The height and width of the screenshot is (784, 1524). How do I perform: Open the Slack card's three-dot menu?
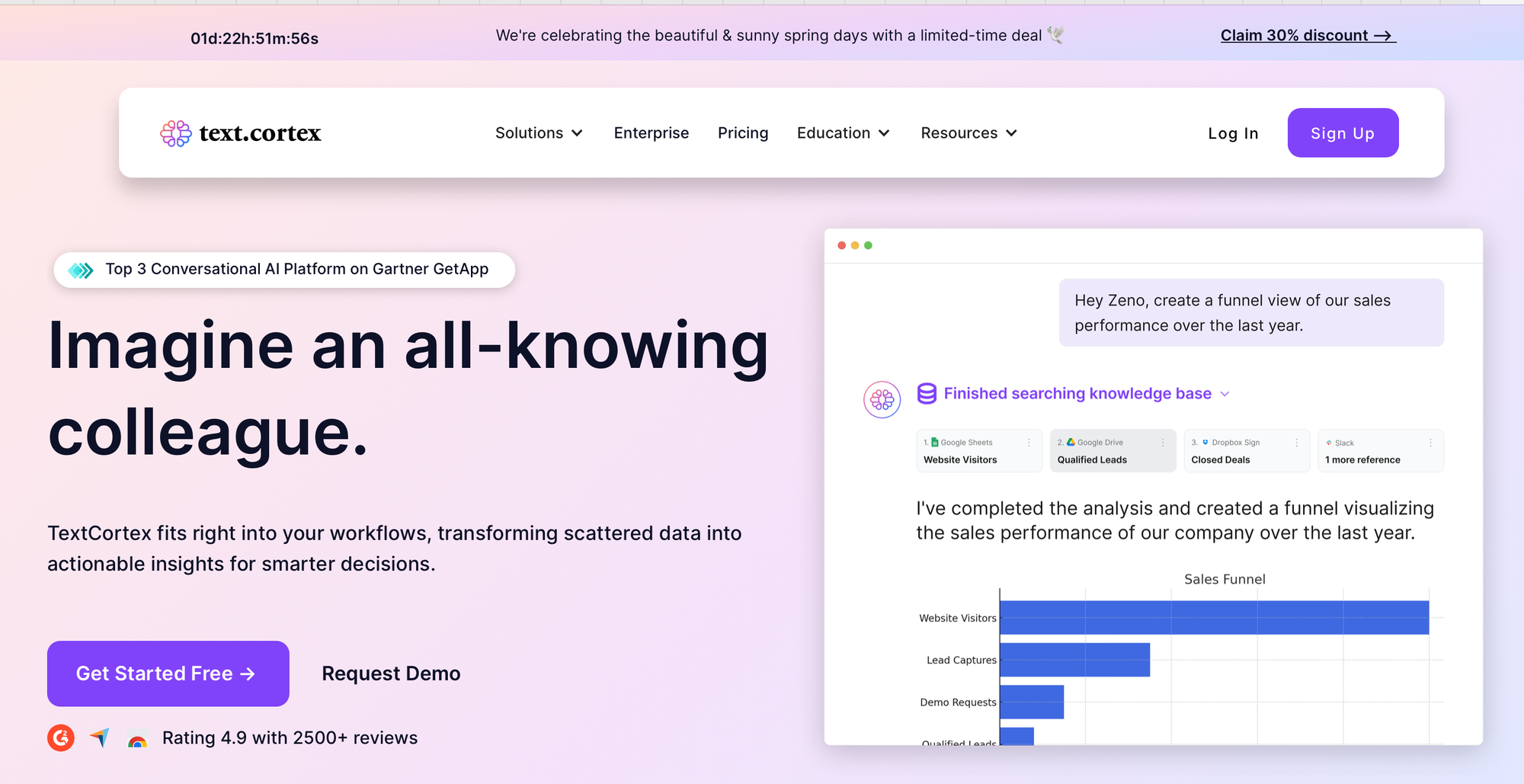[x=1430, y=443]
